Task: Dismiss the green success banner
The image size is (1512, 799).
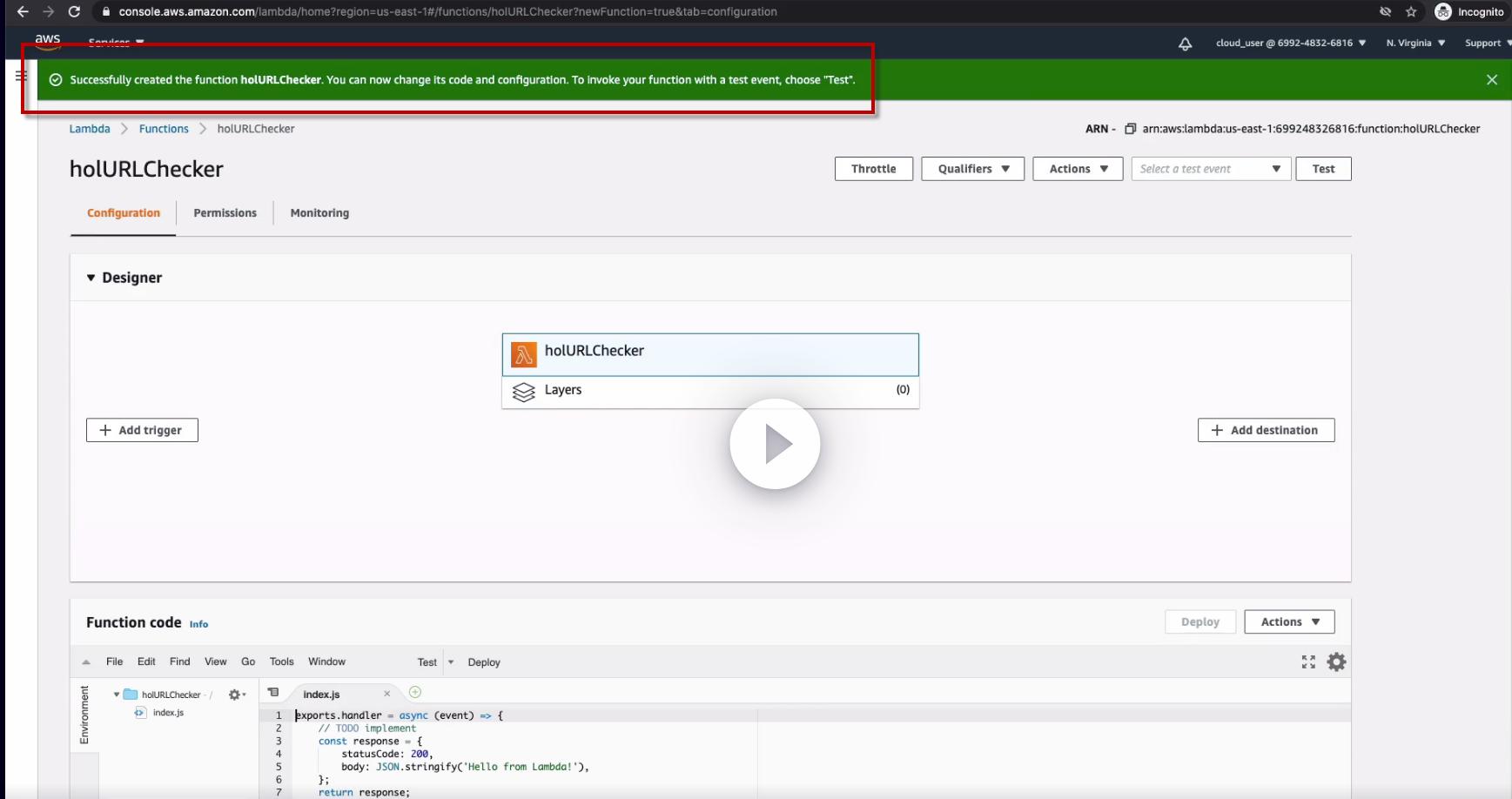Action: coord(1492,79)
